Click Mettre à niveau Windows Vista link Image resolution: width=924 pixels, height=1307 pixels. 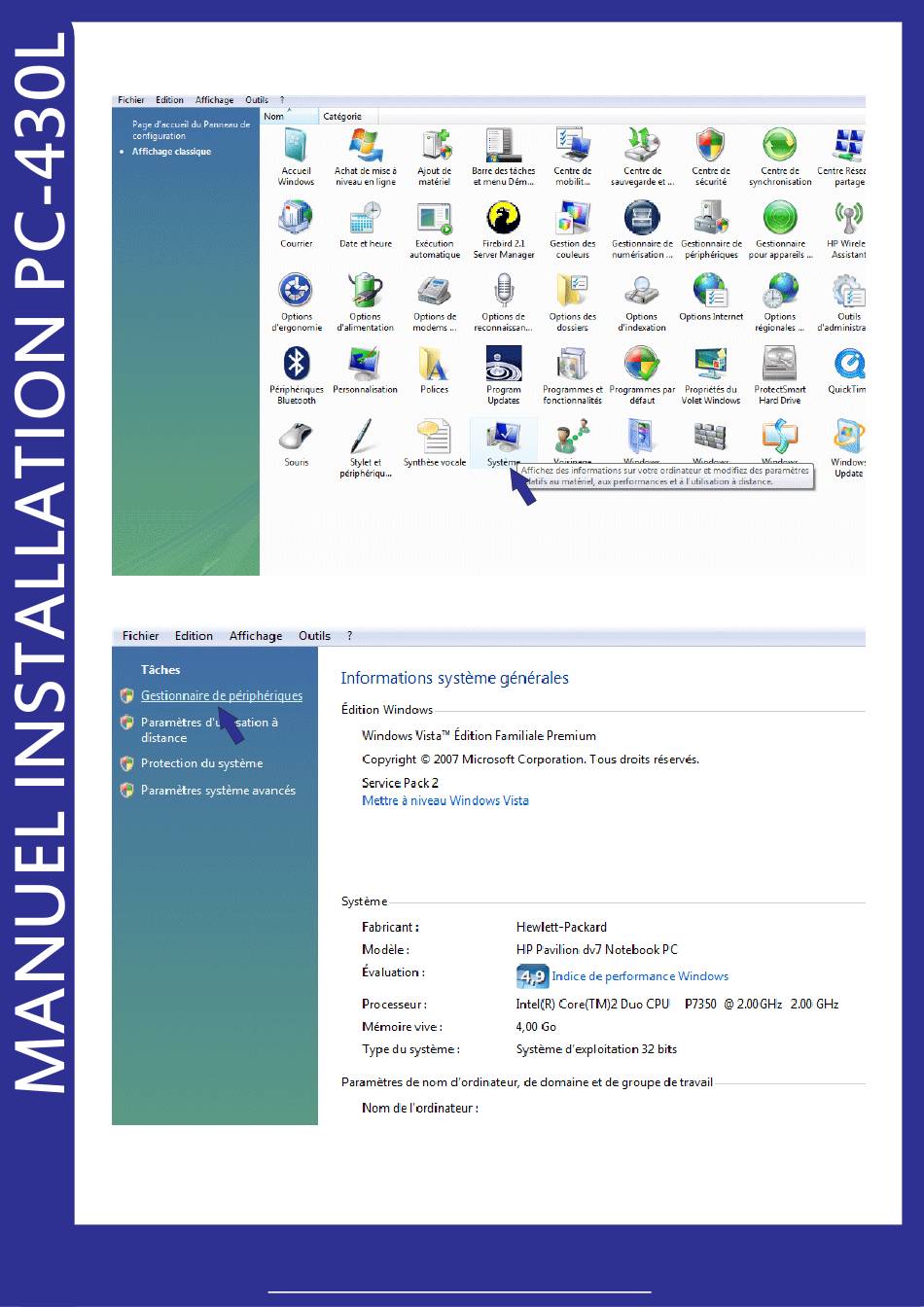pos(445,801)
